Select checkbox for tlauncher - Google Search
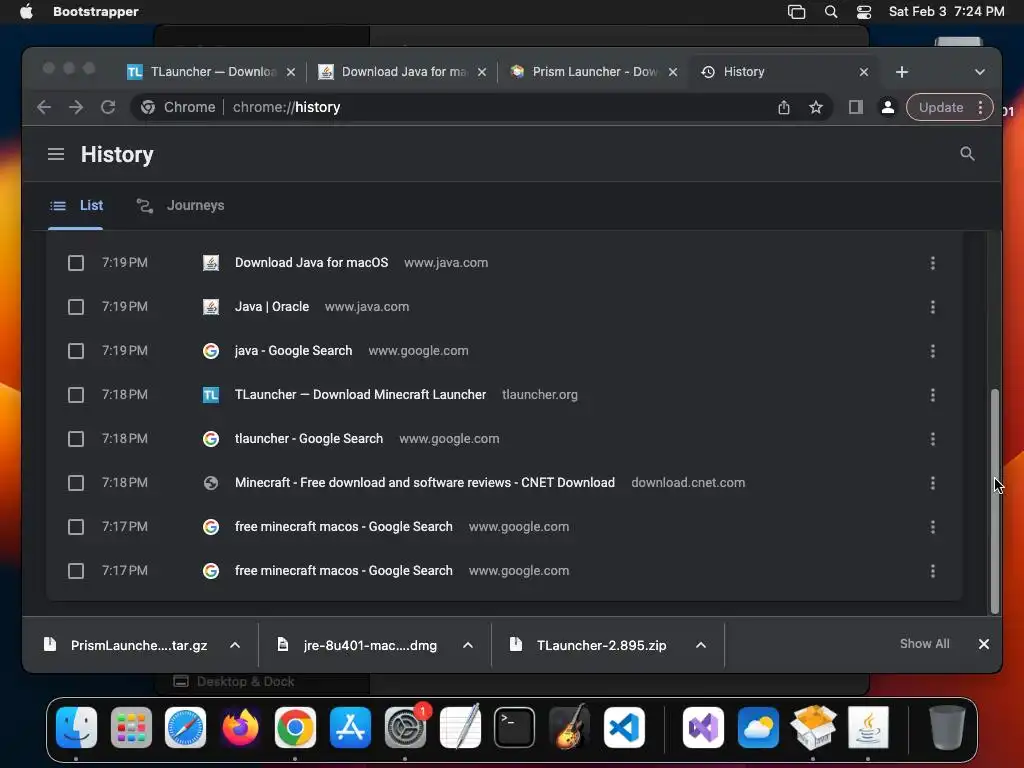 76,439
